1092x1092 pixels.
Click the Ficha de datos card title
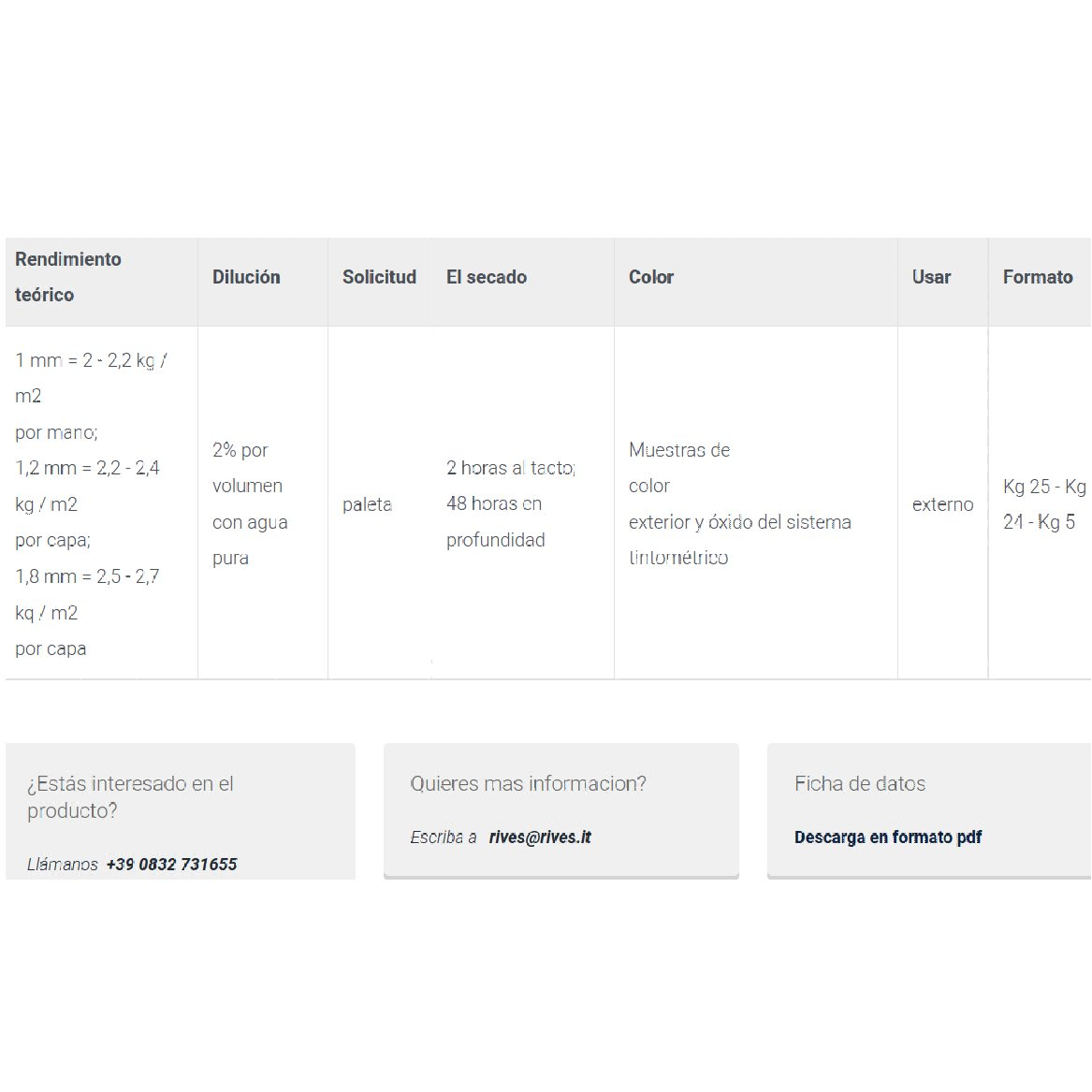pyautogui.click(x=860, y=784)
